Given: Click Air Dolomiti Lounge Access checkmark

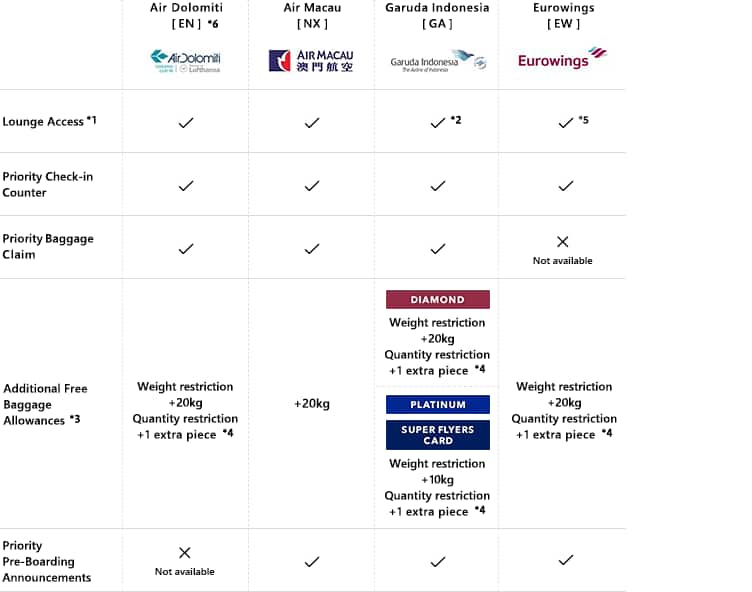Looking at the screenshot, I should (x=185, y=122).
